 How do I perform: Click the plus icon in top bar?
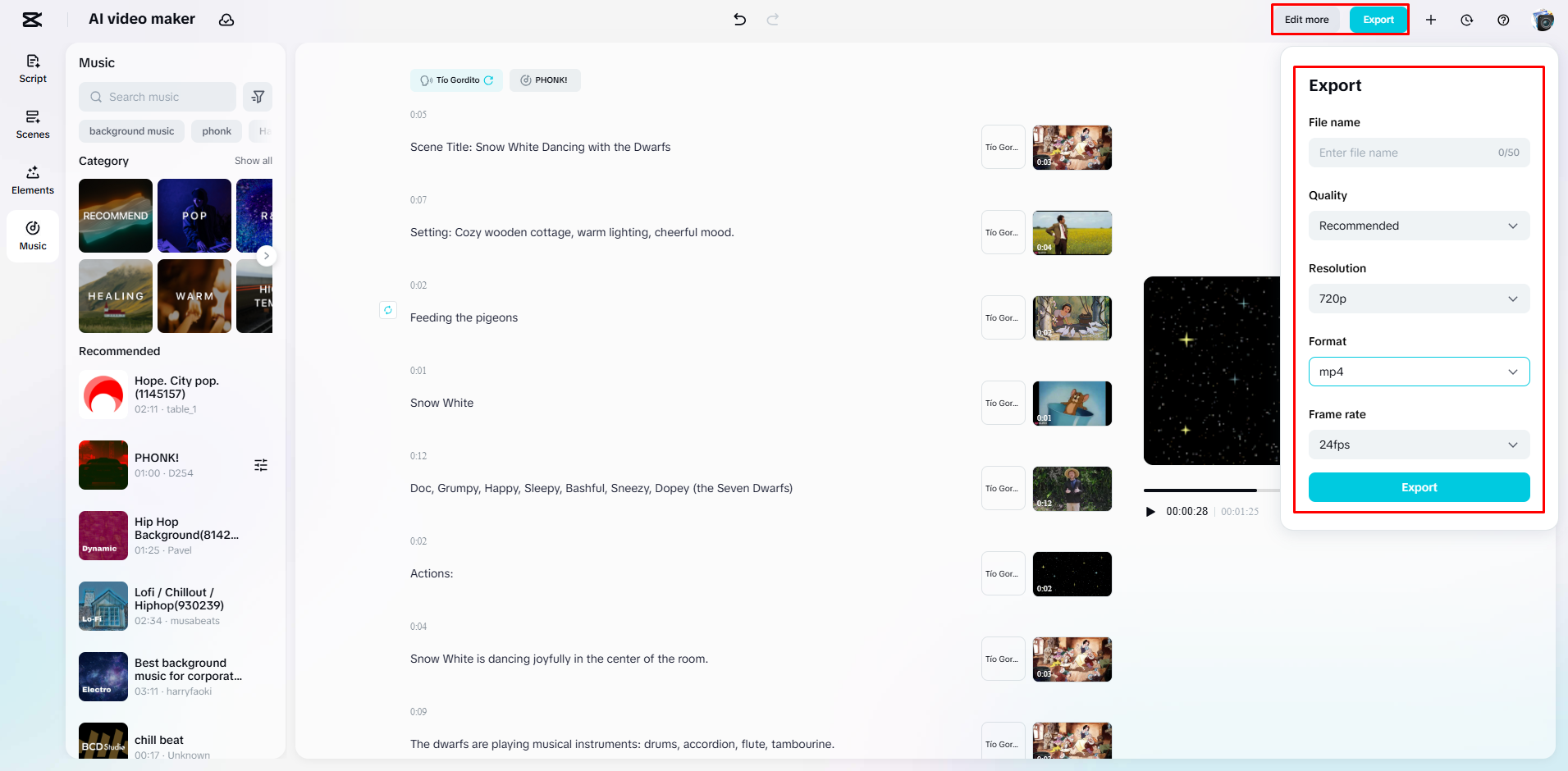point(1431,20)
